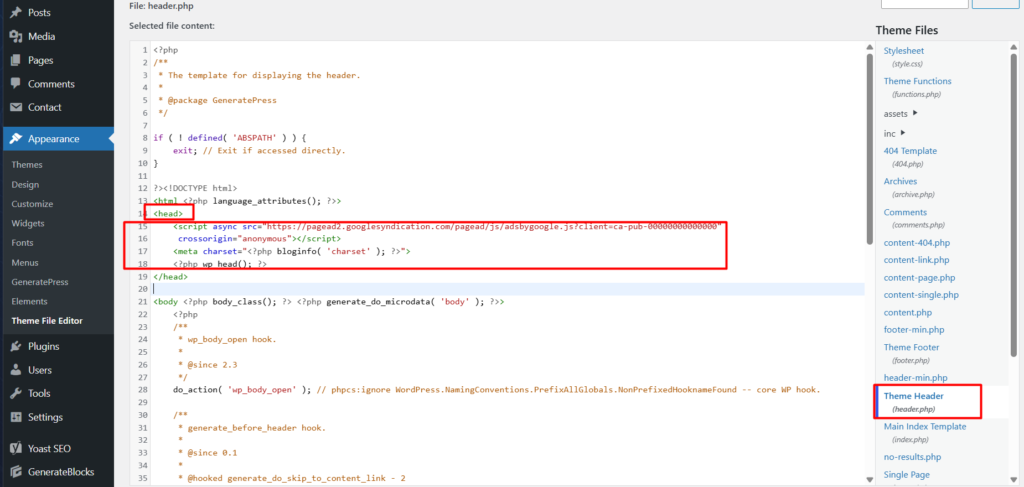1024x487 pixels.
Task: Open Stylesheet style.css file
Action: (904, 51)
